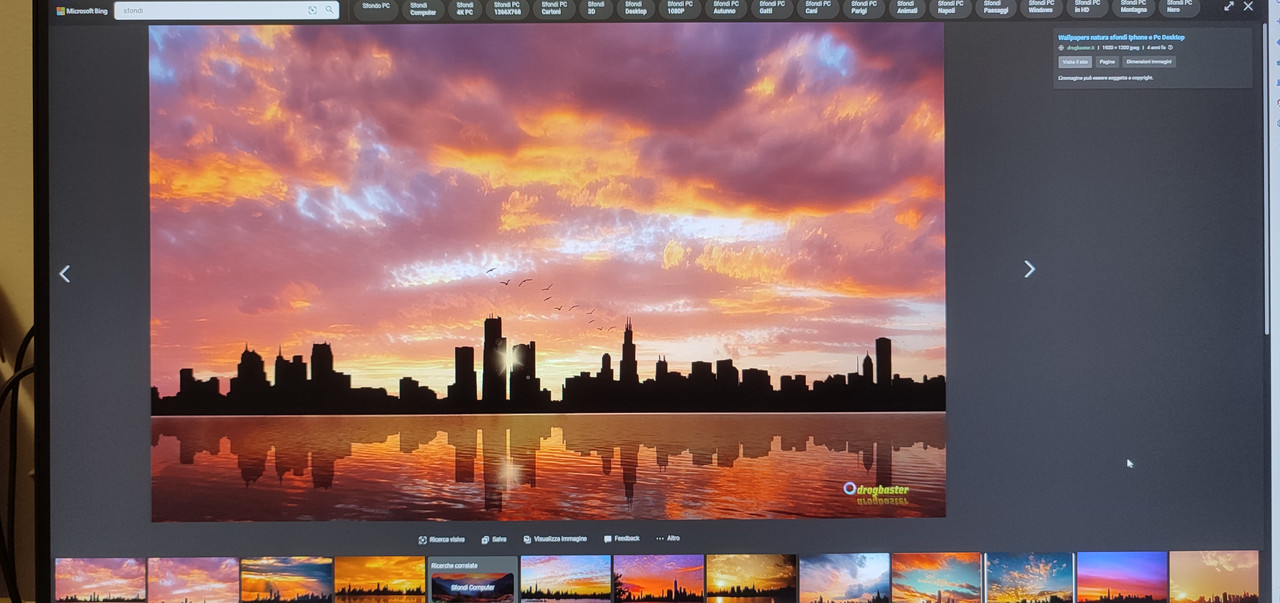Pick the 'Sfondi 3D' chip

596,8
